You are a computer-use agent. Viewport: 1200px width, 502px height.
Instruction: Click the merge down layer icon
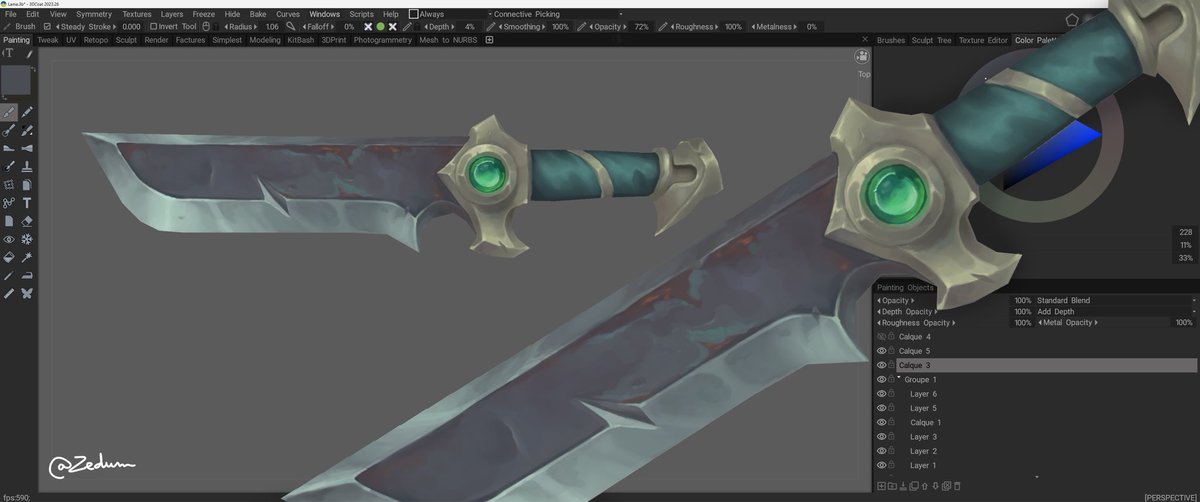[903, 486]
